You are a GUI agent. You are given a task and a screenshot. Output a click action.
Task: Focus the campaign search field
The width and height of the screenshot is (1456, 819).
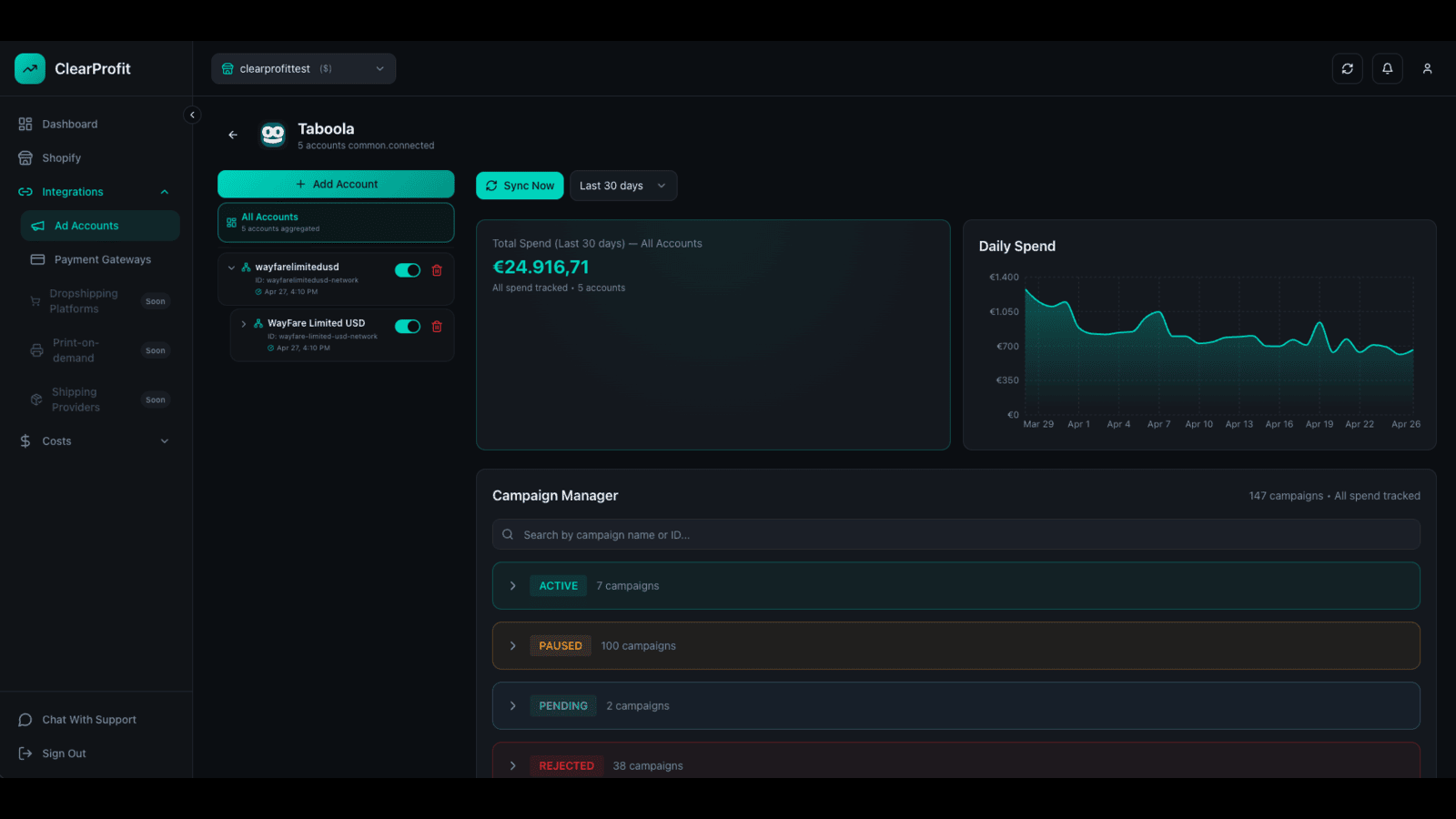click(956, 534)
